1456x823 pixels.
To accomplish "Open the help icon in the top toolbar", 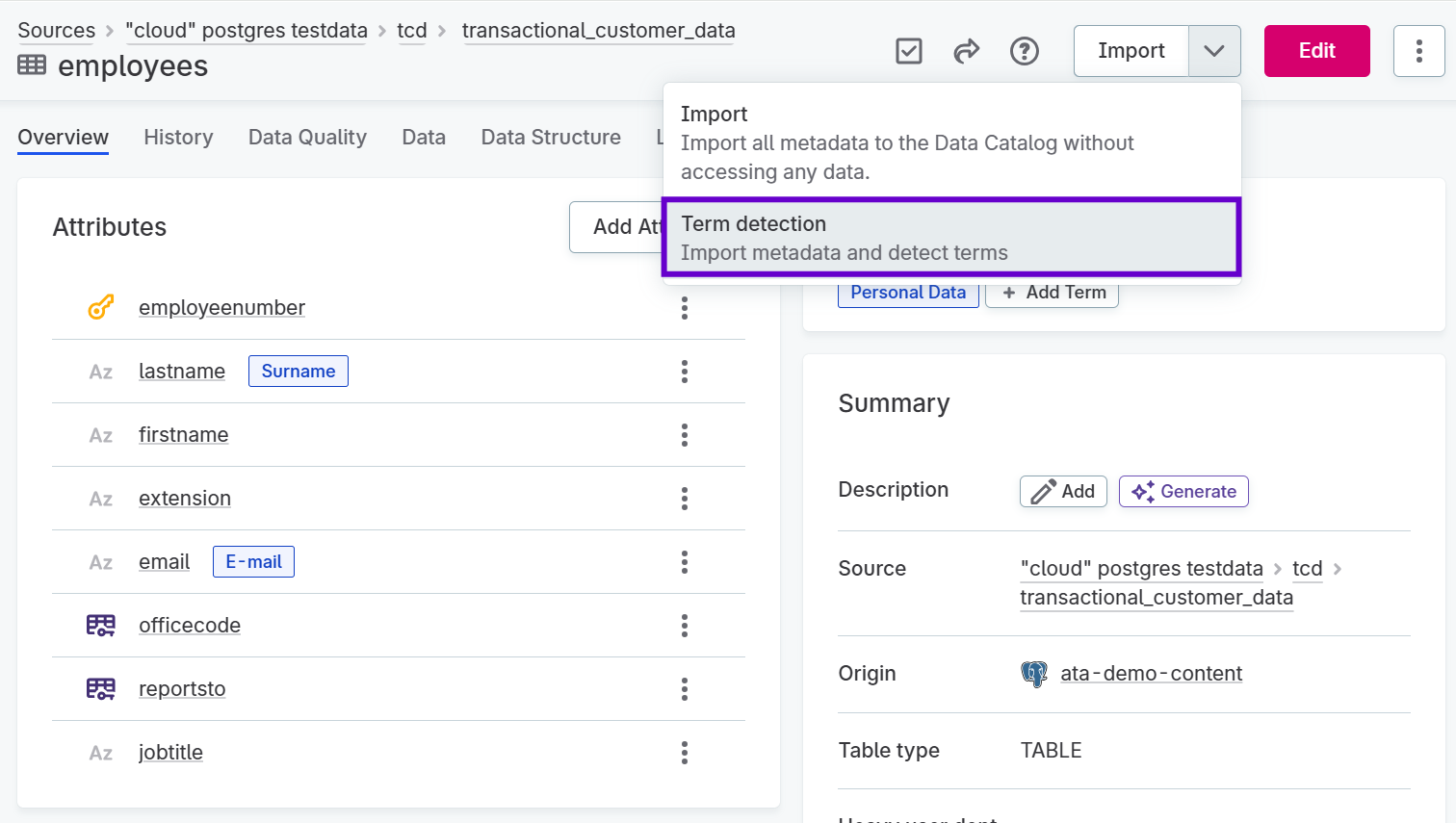I will [1025, 51].
